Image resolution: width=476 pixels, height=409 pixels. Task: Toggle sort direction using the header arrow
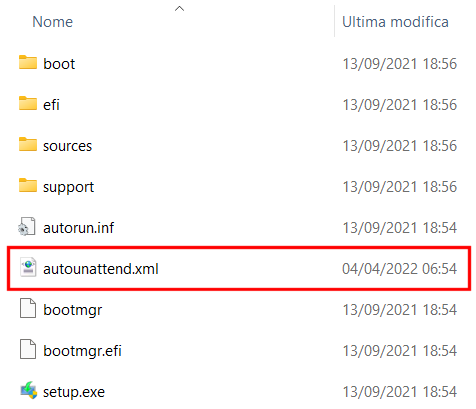(179, 9)
